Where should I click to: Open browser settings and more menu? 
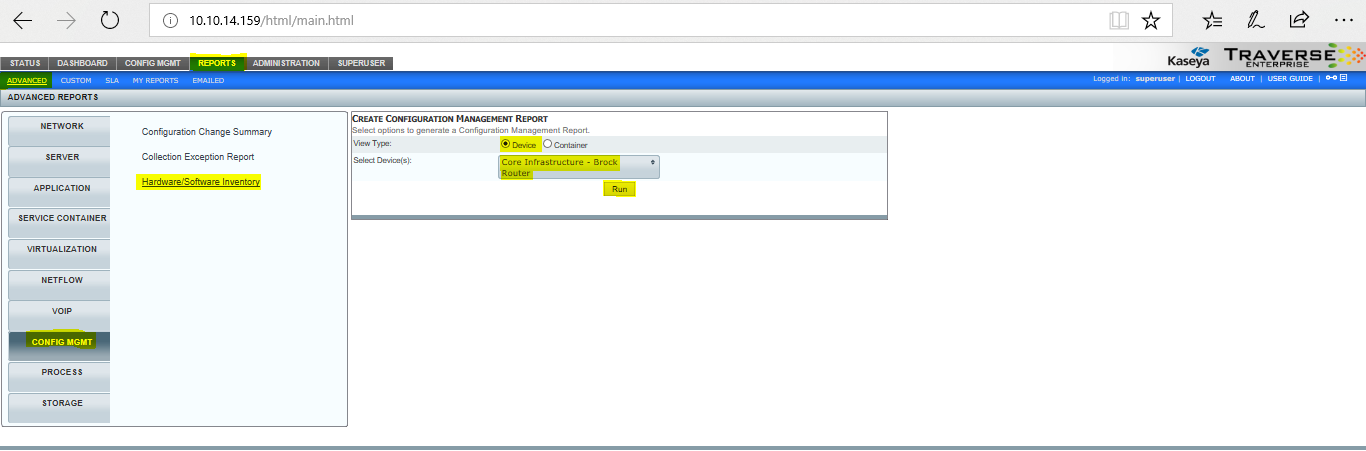point(1342,20)
